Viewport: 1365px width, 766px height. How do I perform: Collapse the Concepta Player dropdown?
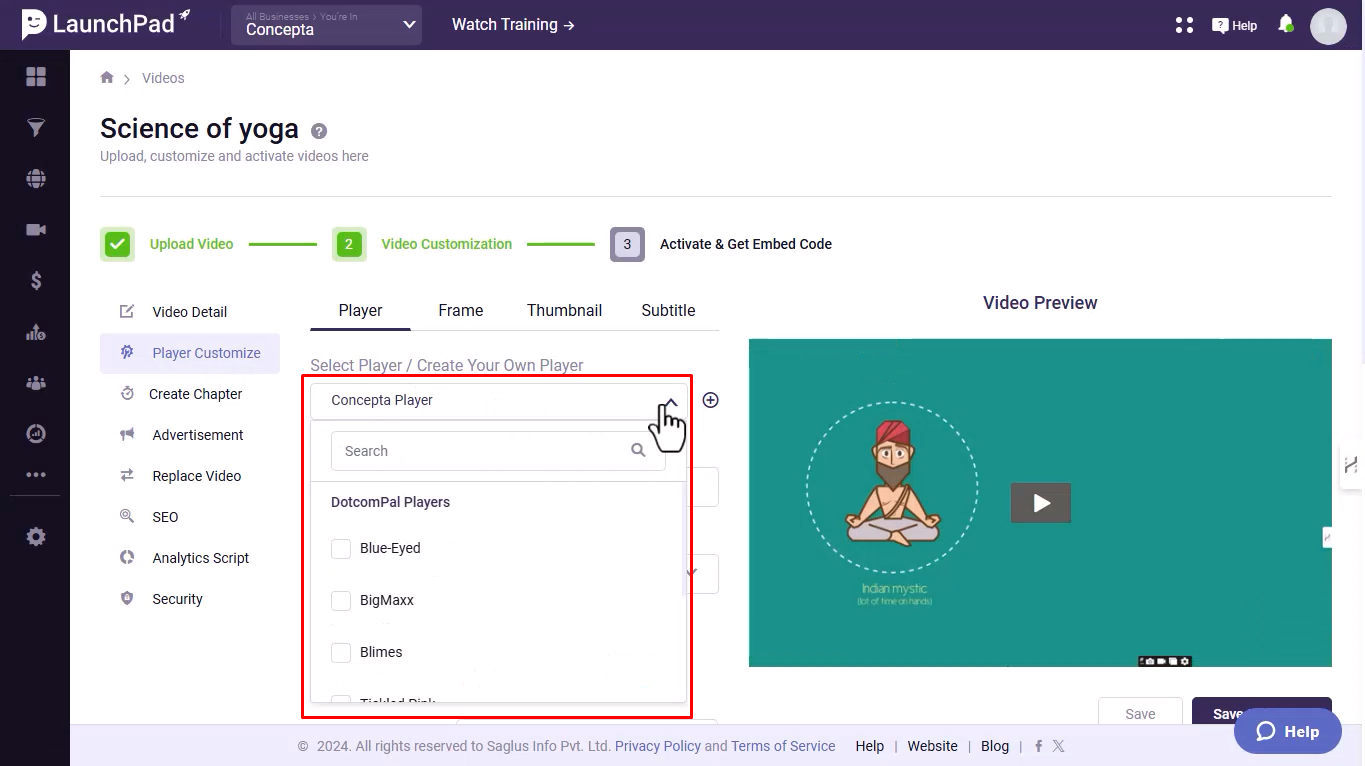pos(671,401)
